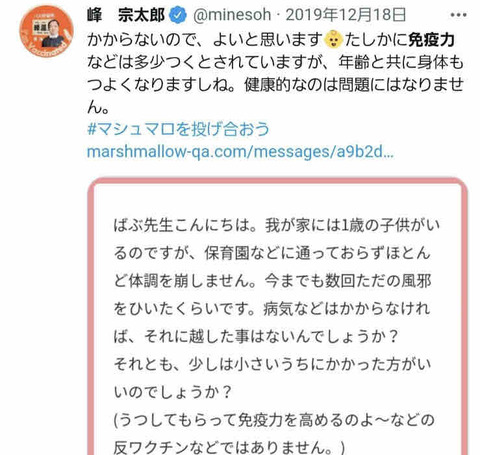Click the card line starting (うつしてもらって

(x=274, y=420)
